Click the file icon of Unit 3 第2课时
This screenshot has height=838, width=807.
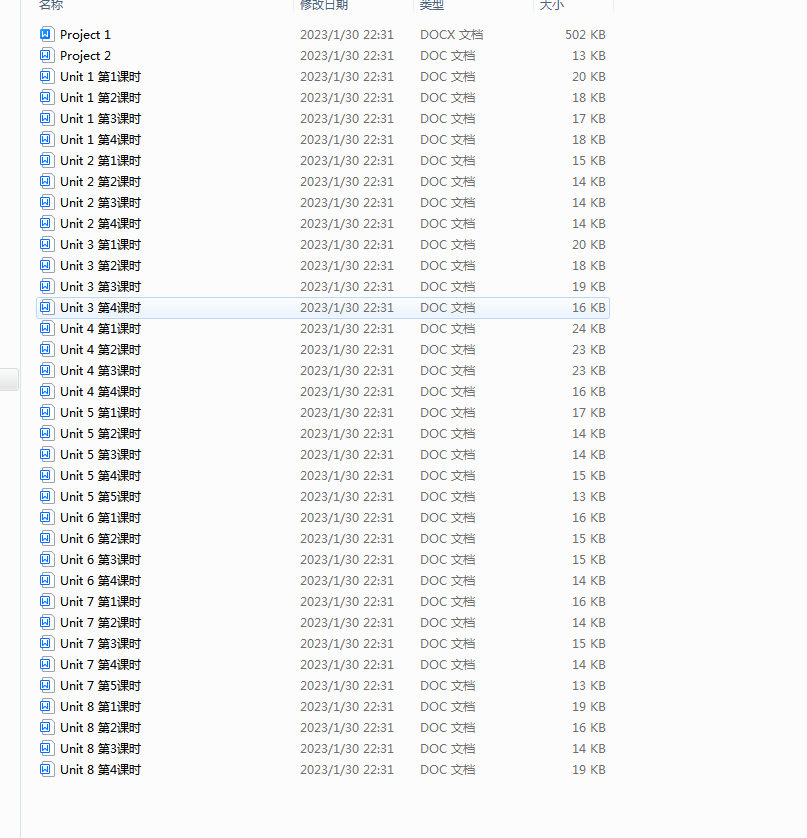(x=46, y=266)
